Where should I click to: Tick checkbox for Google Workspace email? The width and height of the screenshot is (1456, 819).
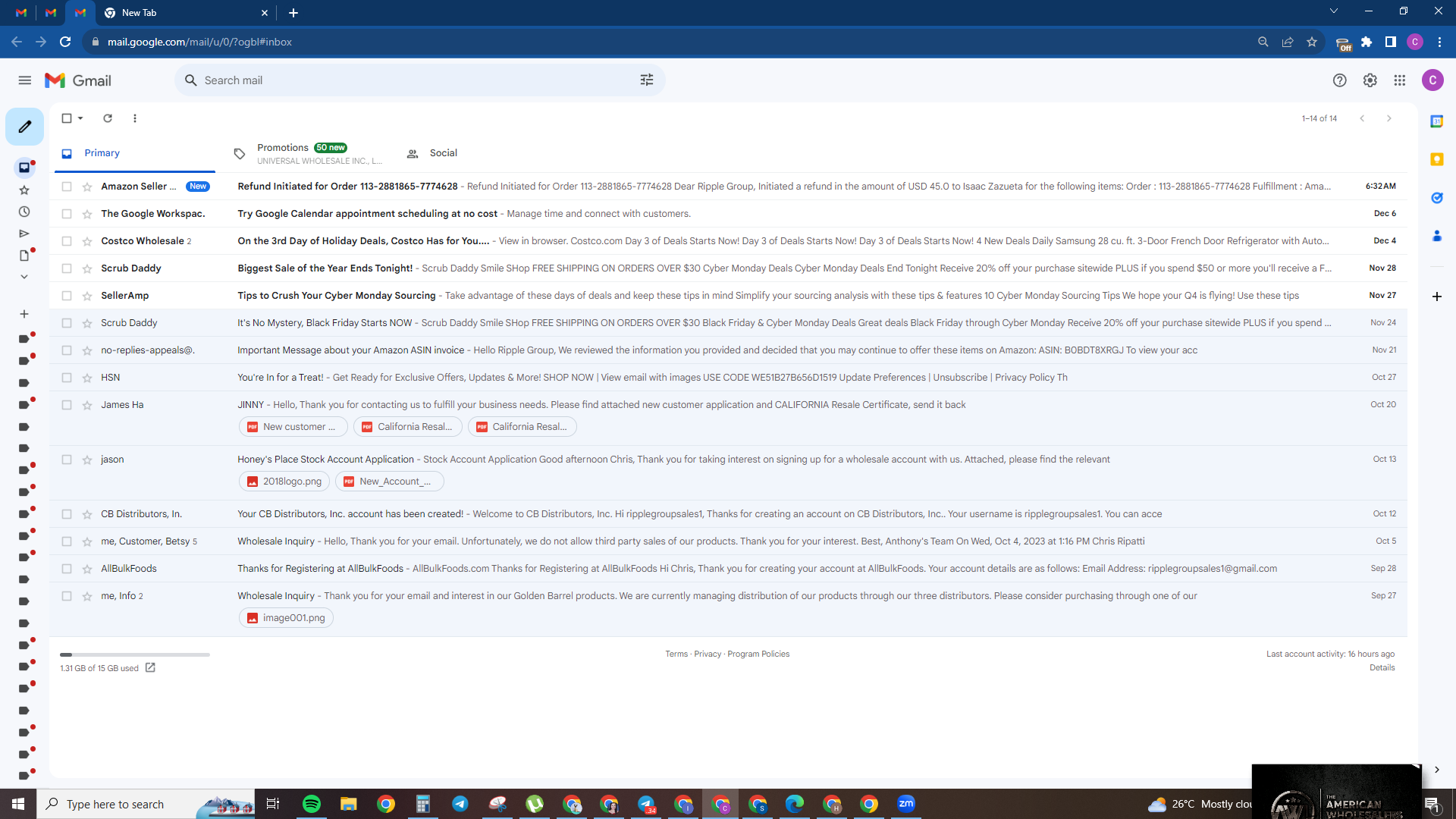click(x=67, y=214)
